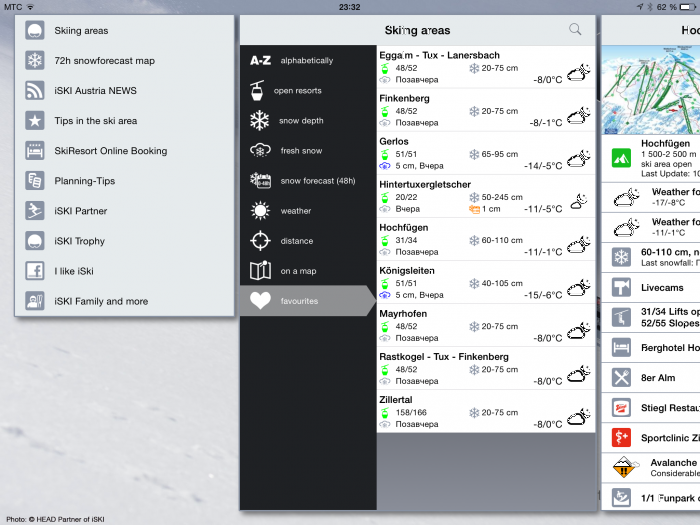Open the Mayrhofen resort row
Image resolution: width=700 pixels, height=525 pixels.
(486, 325)
